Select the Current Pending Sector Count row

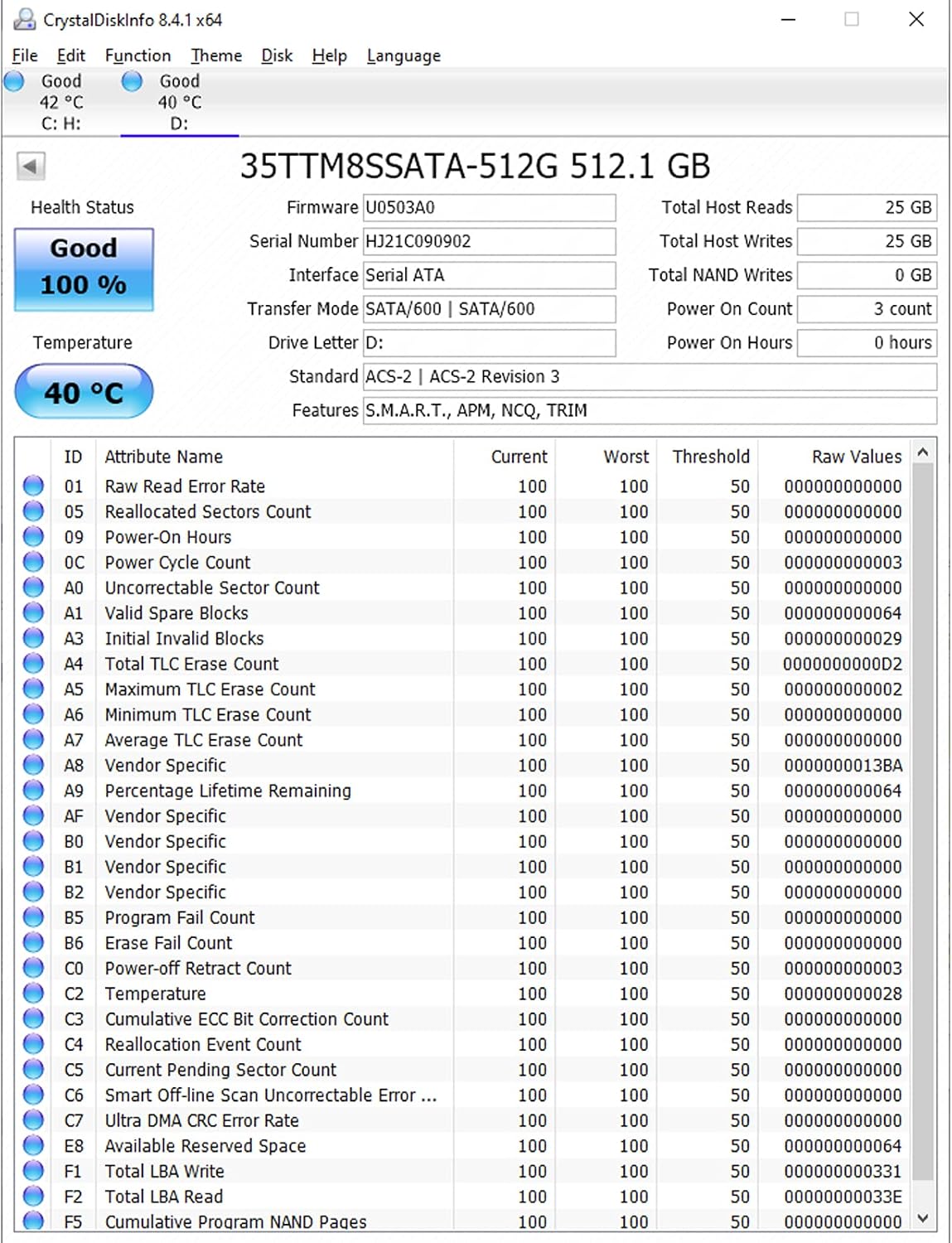(x=463, y=1069)
